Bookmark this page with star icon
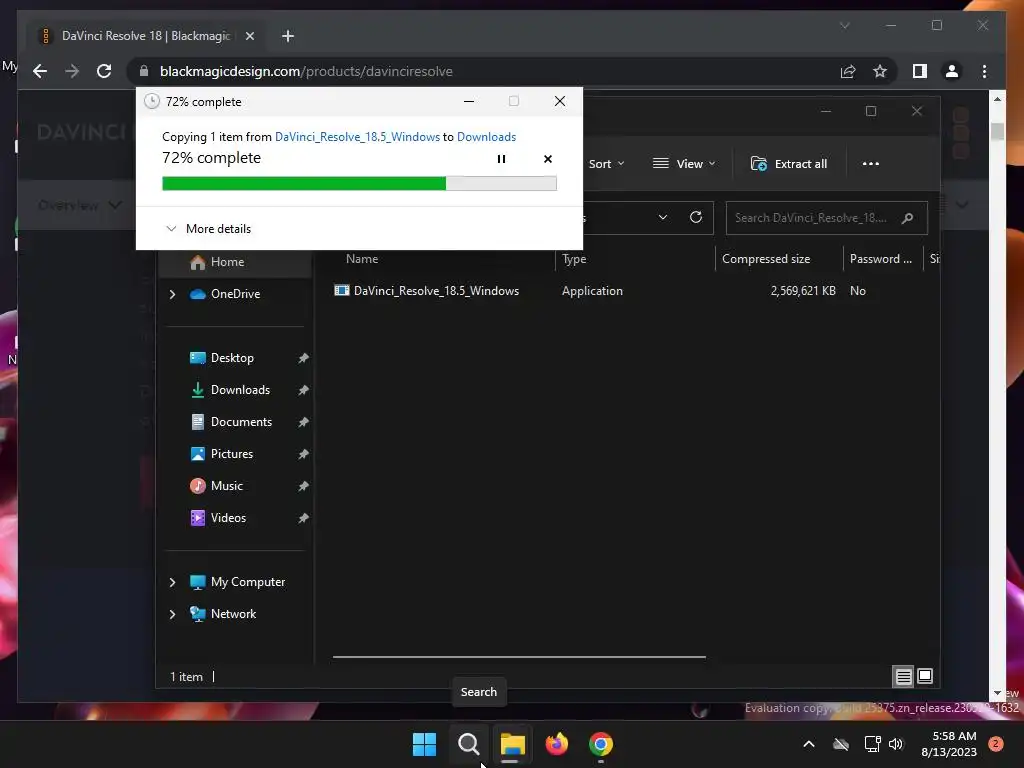 click(x=880, y=71)
